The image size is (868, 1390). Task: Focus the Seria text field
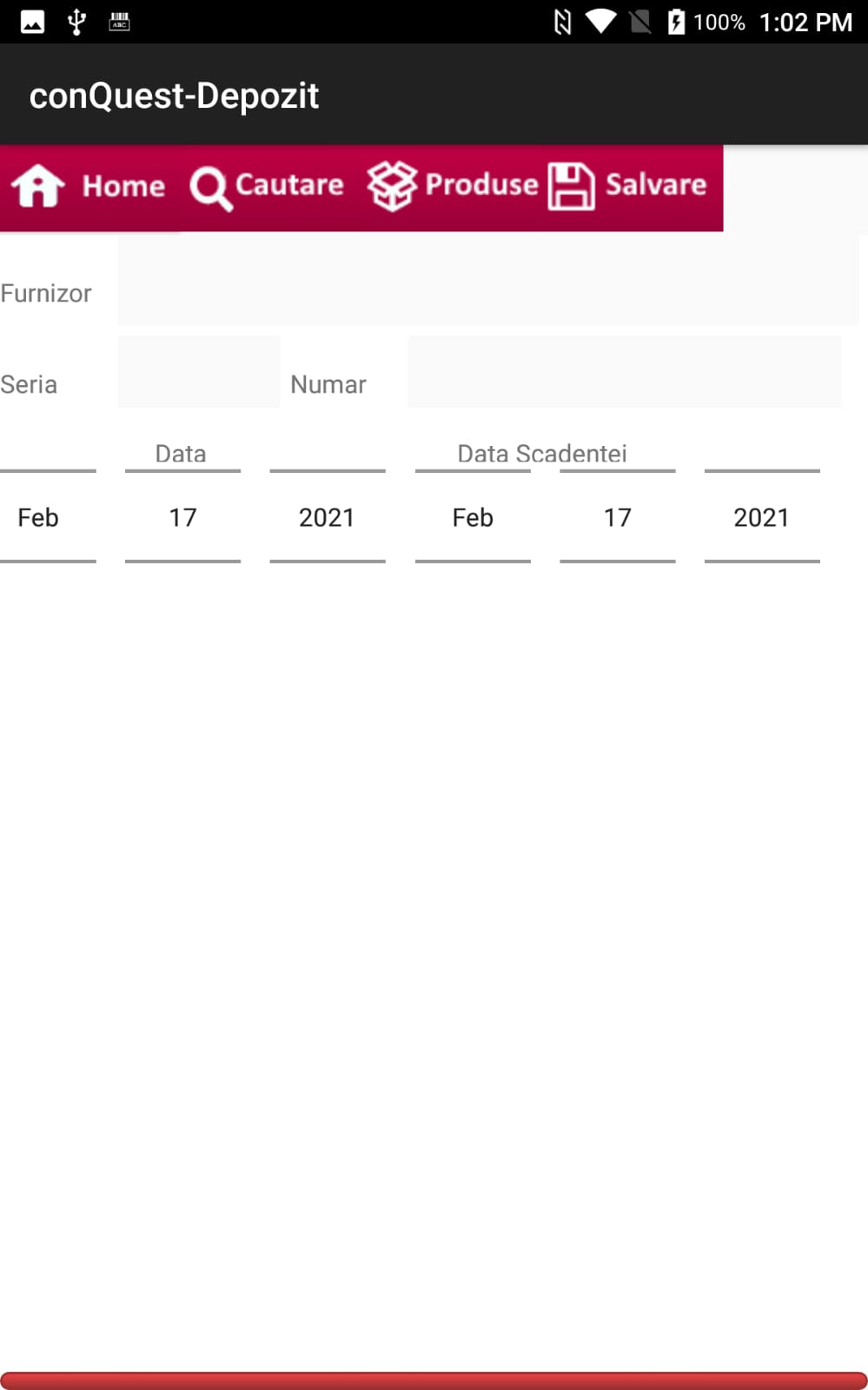199,371
